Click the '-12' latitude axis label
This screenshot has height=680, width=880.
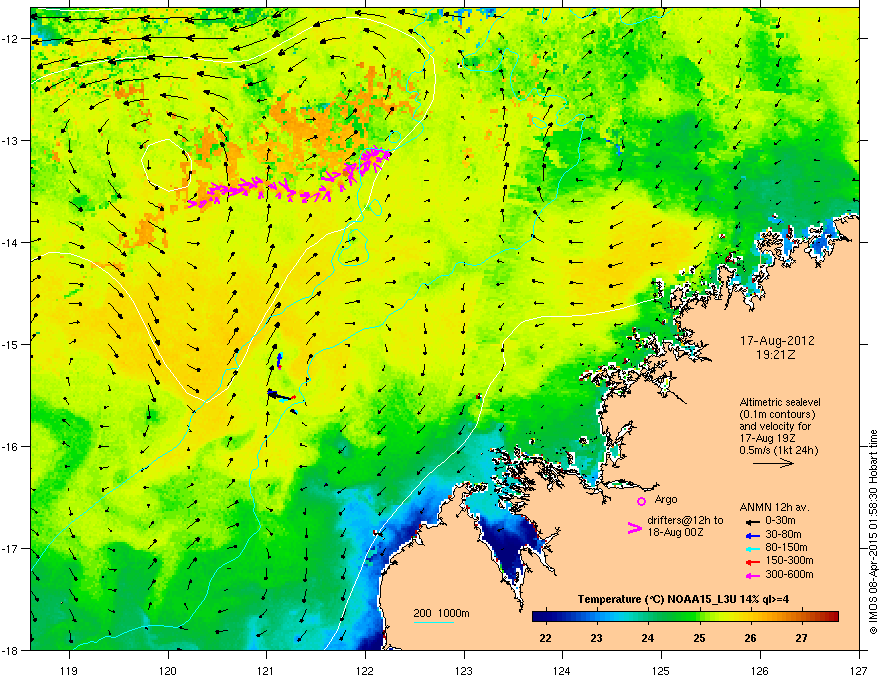[x=10, y=38]
